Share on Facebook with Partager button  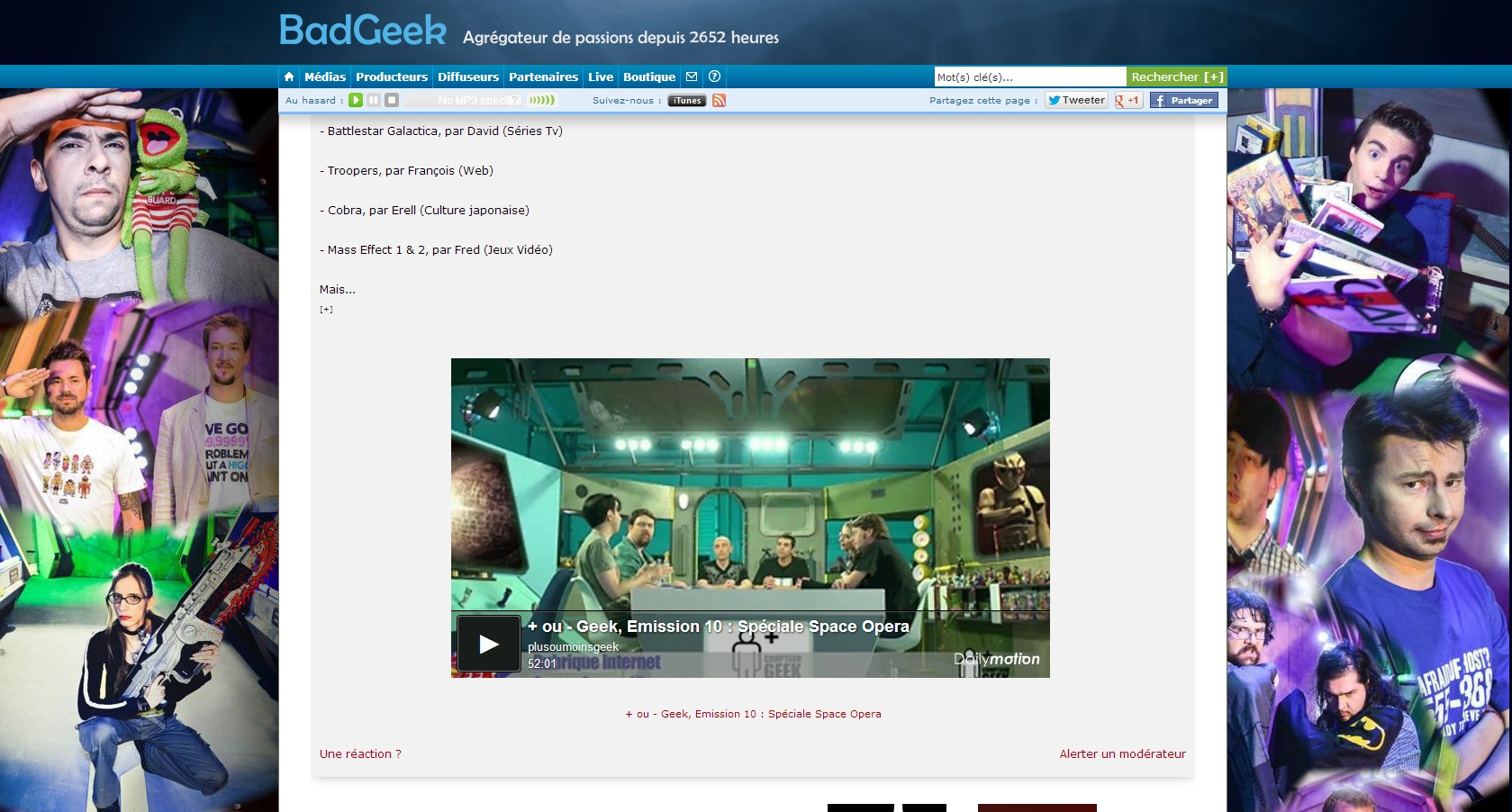(x=1183, y=101)
